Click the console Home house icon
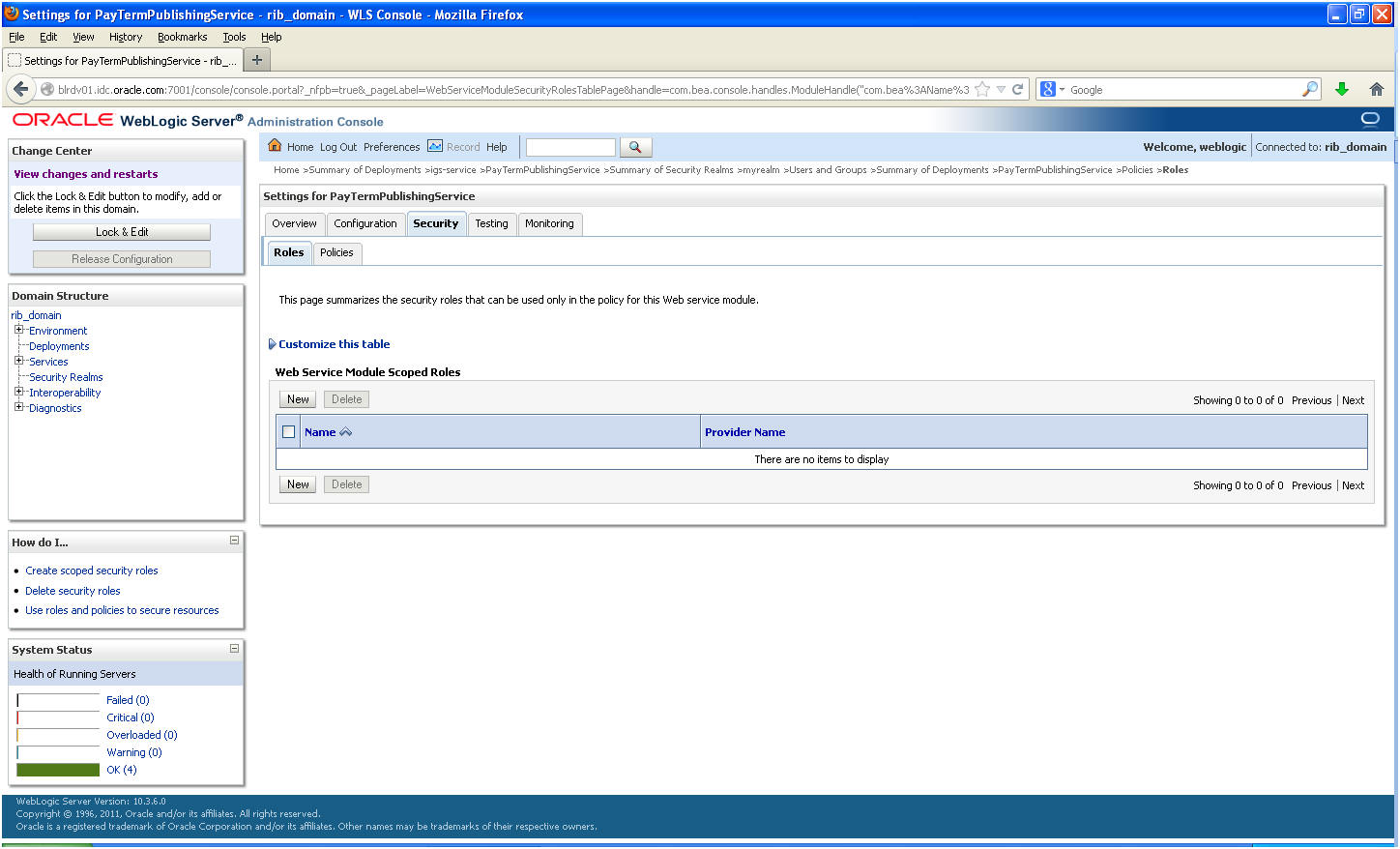1400x849 pixels. point(275,146)
